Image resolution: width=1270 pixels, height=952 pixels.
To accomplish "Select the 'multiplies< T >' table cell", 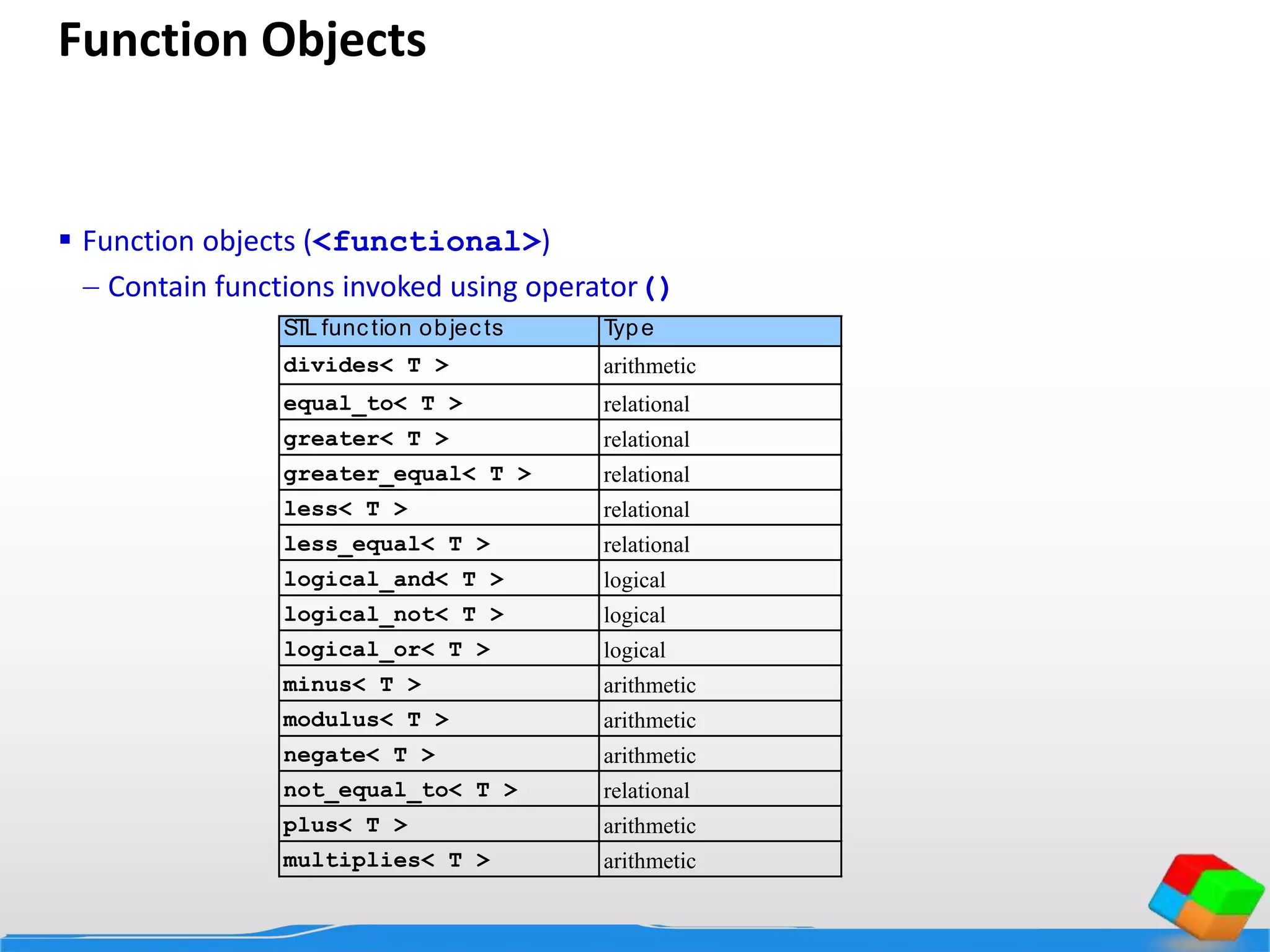I will (x=439, y=860).
